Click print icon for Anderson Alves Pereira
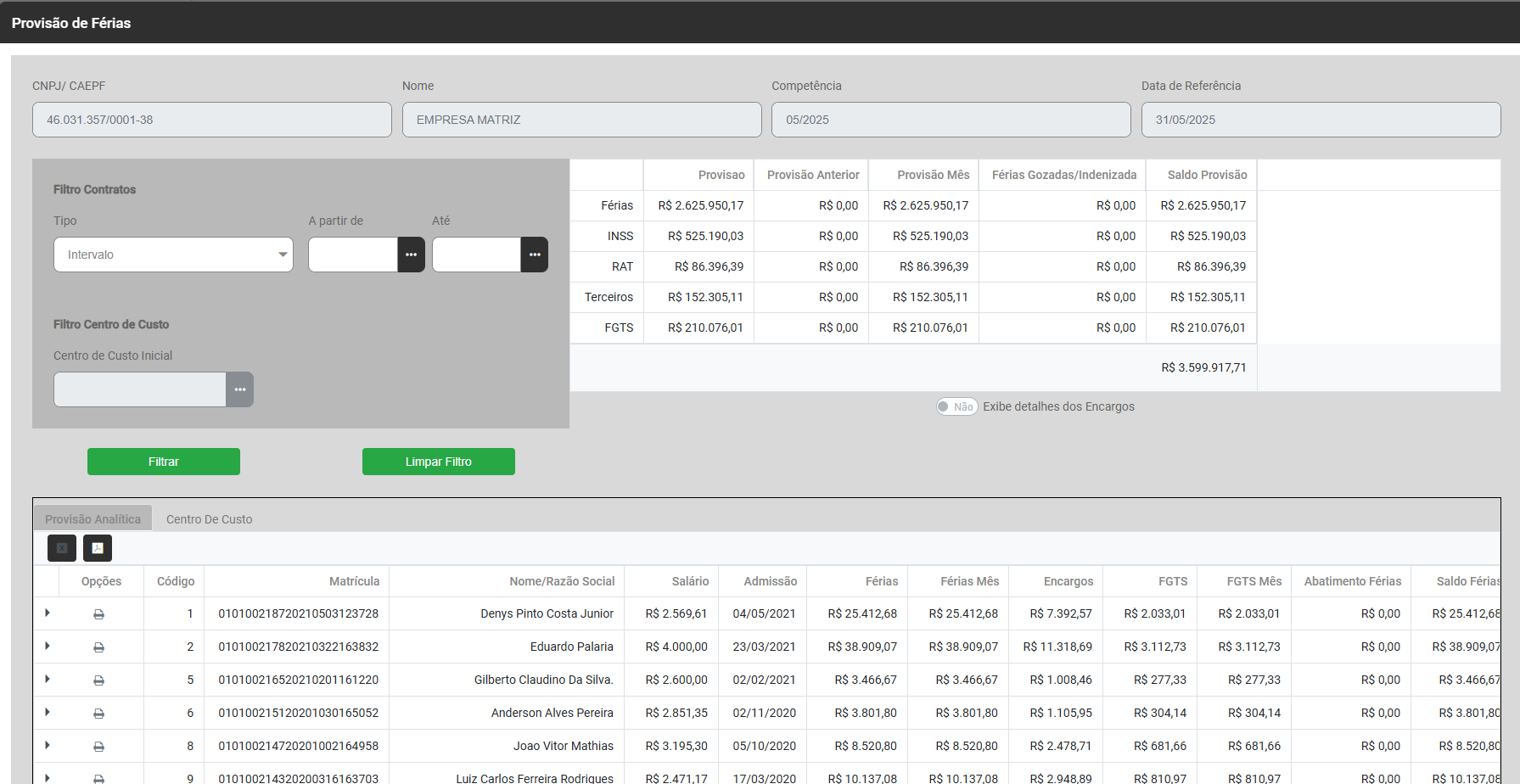The width and height of the screenshot is (1520, 784). tap(98, 714)
